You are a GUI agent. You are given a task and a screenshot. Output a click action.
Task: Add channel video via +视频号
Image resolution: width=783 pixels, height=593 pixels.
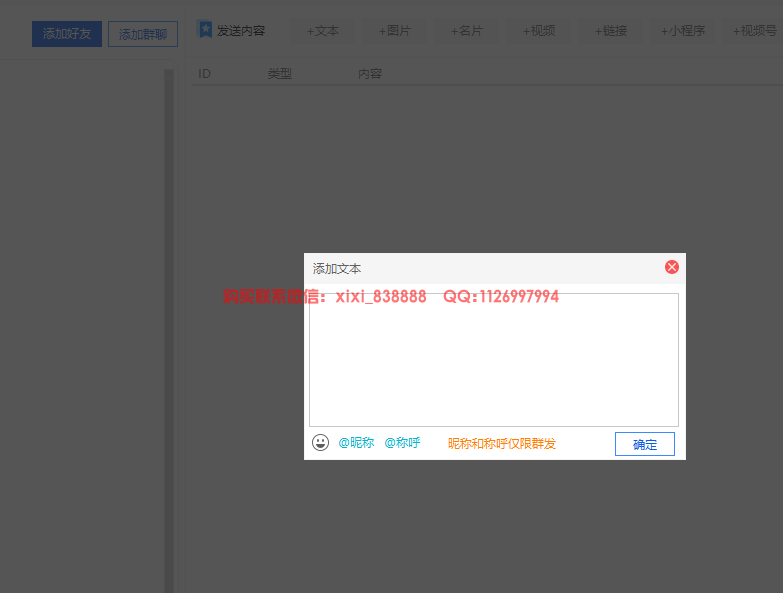tap(754, 31)
